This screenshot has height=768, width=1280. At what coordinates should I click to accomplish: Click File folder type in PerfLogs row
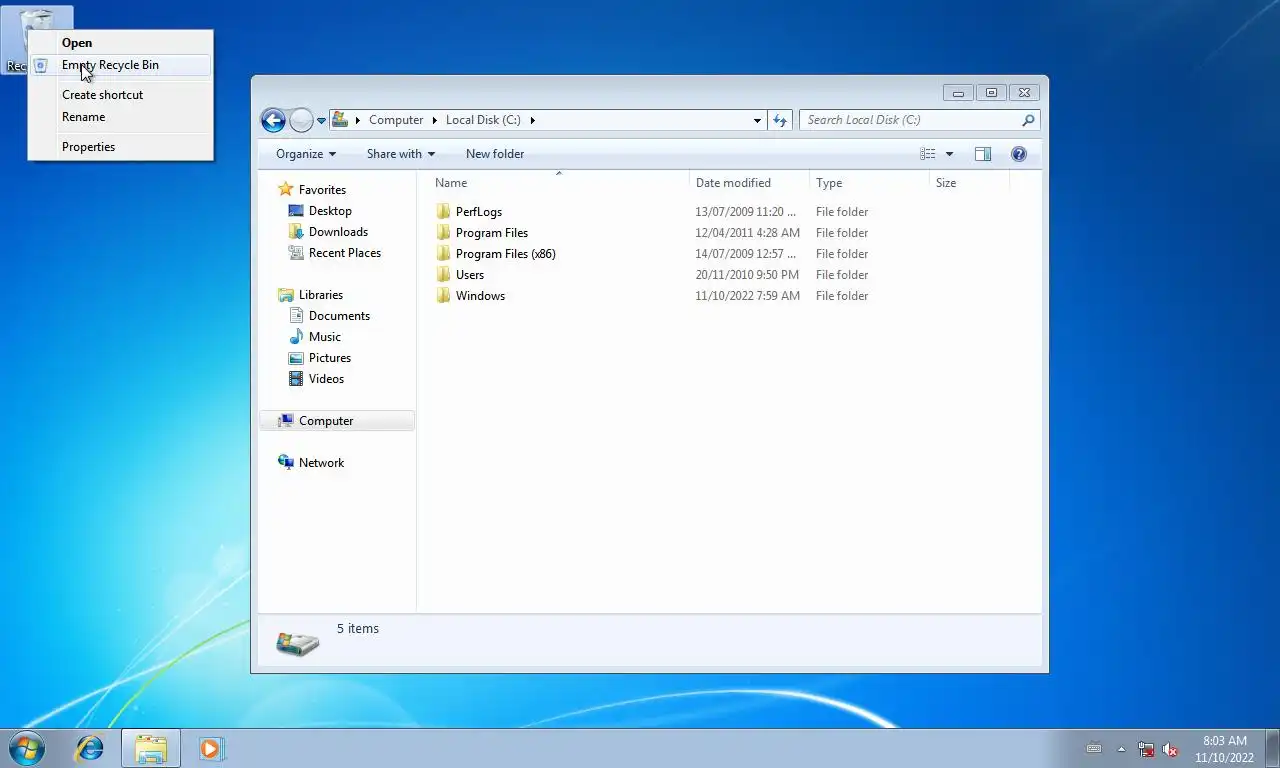(842, 212)
